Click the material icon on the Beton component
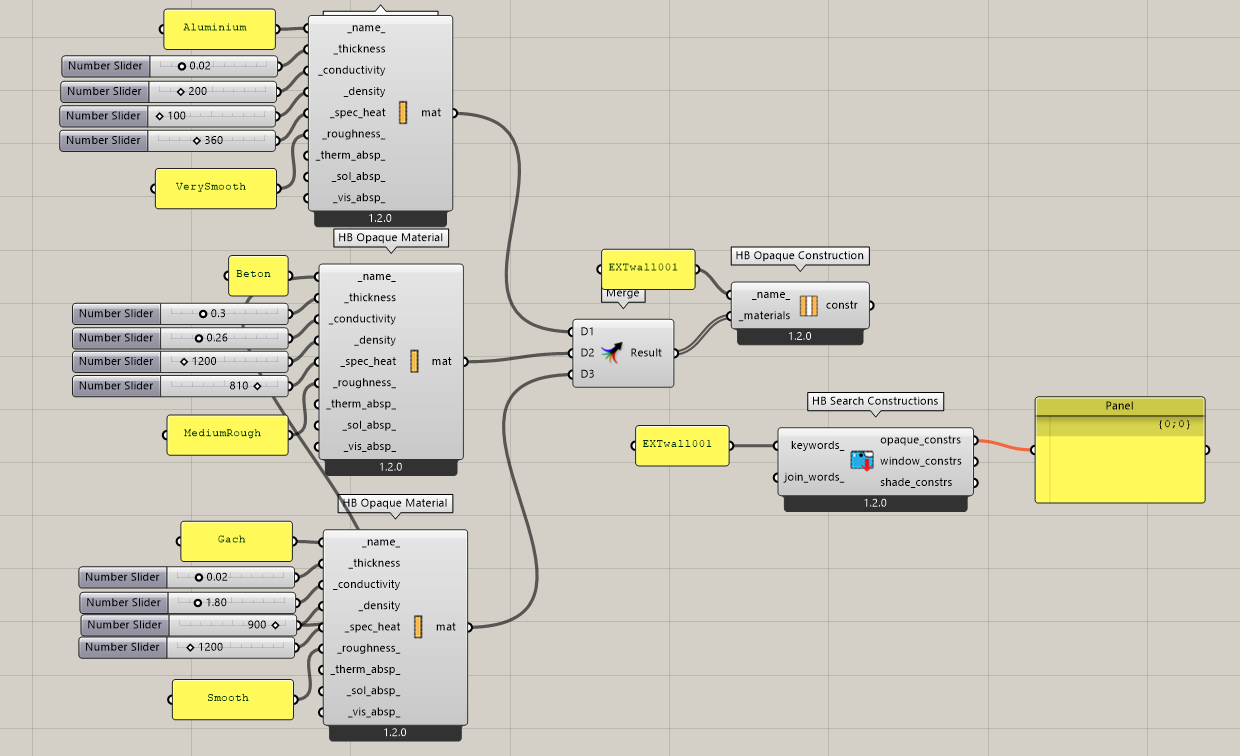Viewport: 1240px width, 756px height. pos(413,361)
